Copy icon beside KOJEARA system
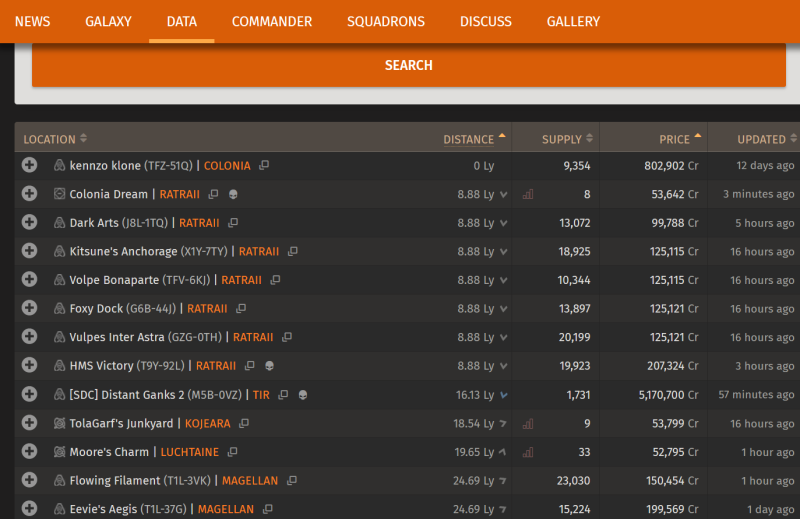The height and width of the screenshot is (519, 800). 244,423
